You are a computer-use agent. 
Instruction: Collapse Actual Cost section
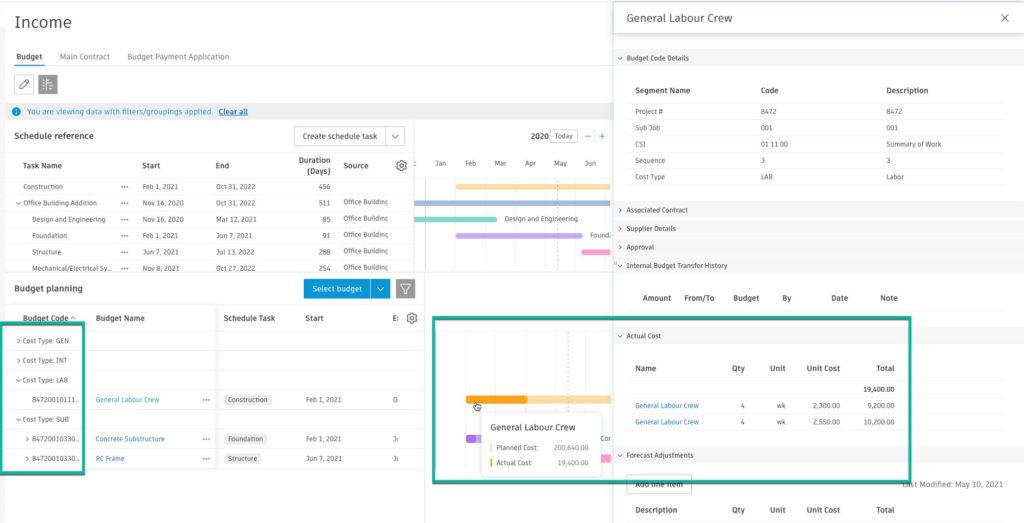point(620,336)
